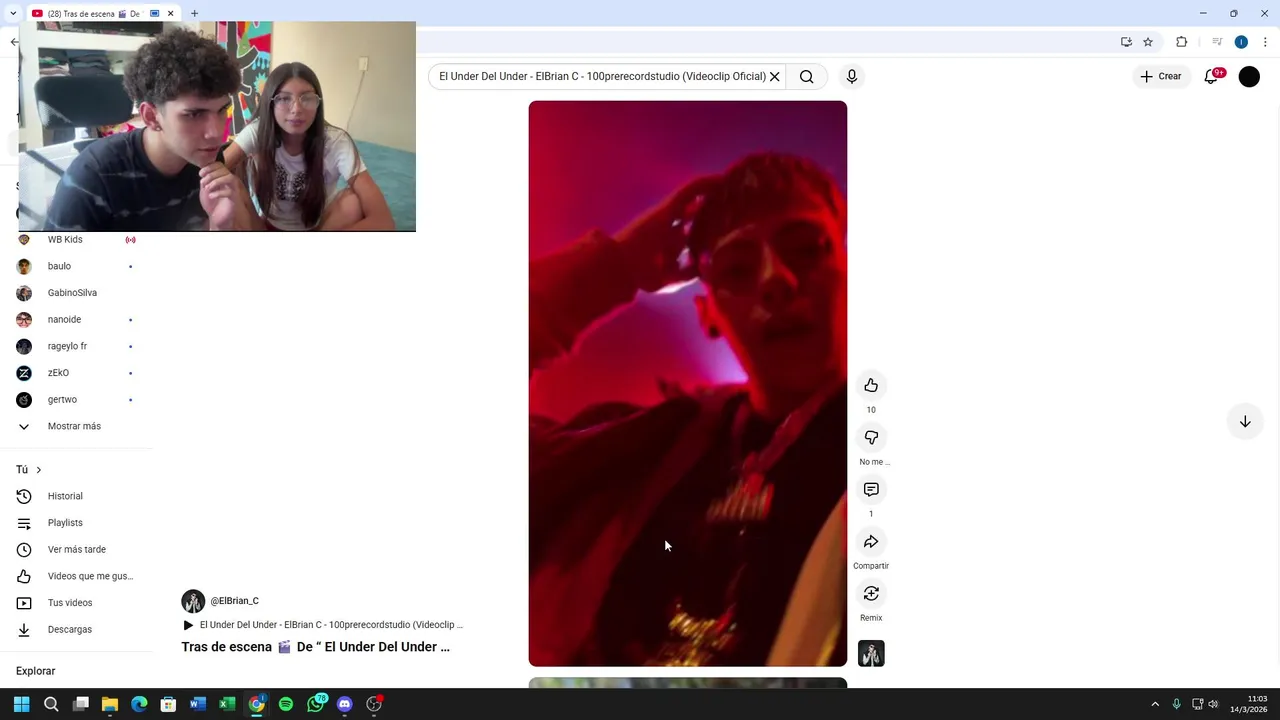1280x720 pixels.
Task: Install page as app icon in address bar
Action: point(1126,42)
